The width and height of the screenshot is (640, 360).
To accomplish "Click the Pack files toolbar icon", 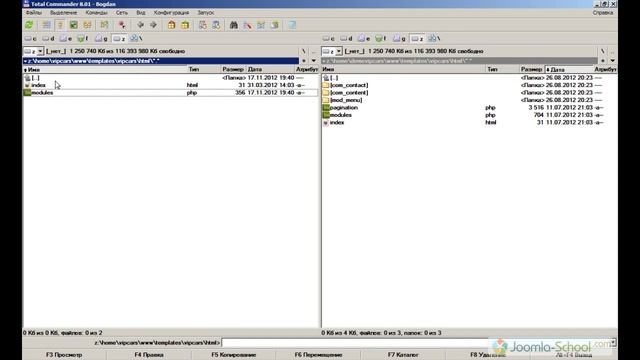I will (171, 25).
